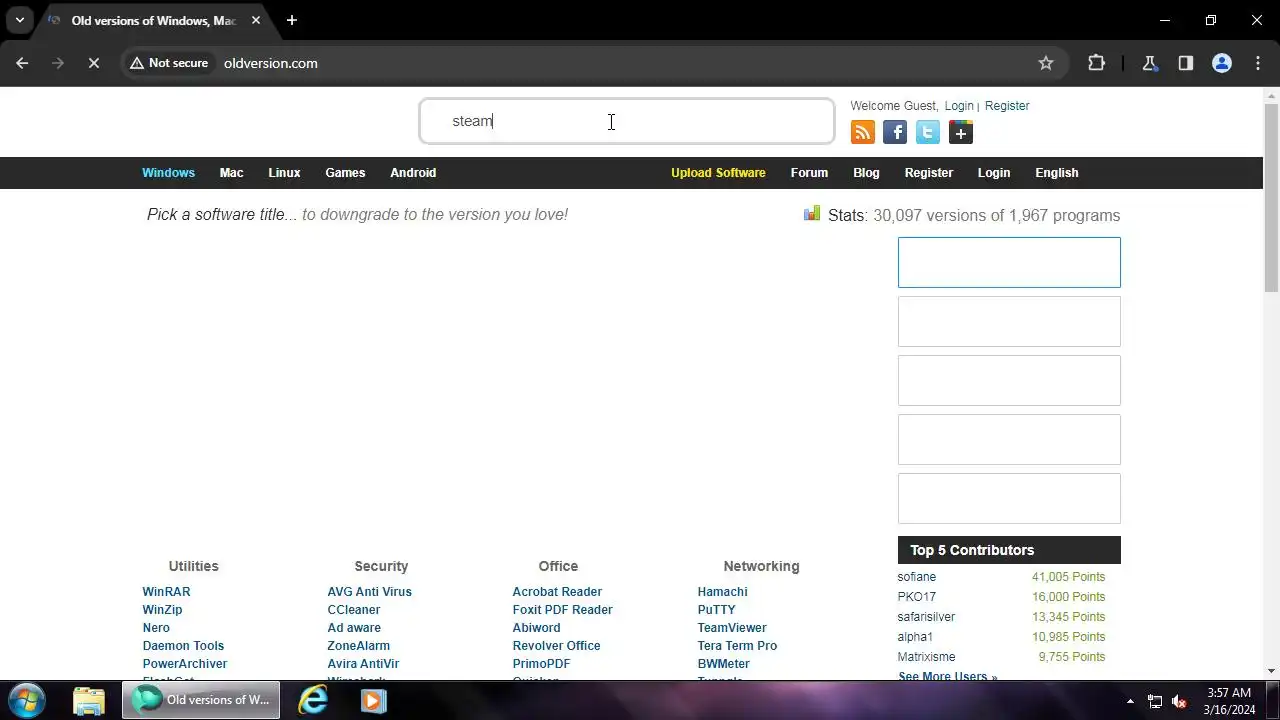
Task: Open the WinRAR link
Action: [166, 592]
